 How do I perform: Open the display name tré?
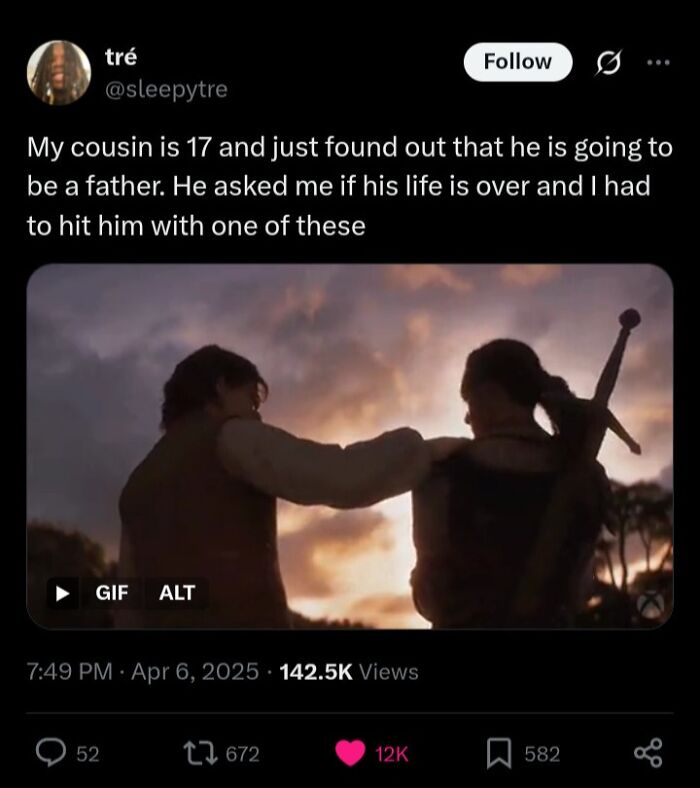point(120,58)
